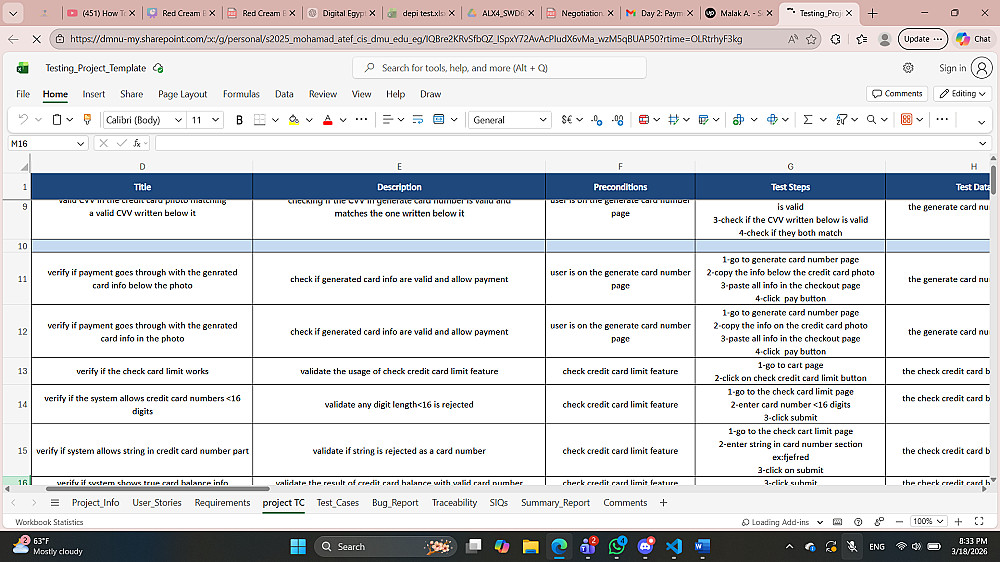This screenshot has width=1000, height=562.
Task: Open WhatsApp from the taskbar
Action: pos(617,547)
